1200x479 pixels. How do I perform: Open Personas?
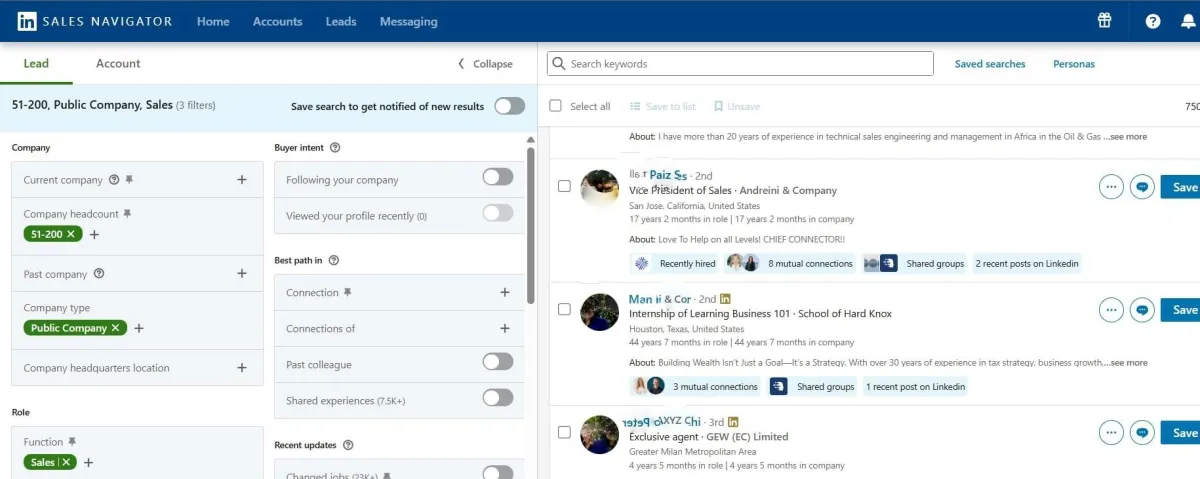click(1074, 64)
